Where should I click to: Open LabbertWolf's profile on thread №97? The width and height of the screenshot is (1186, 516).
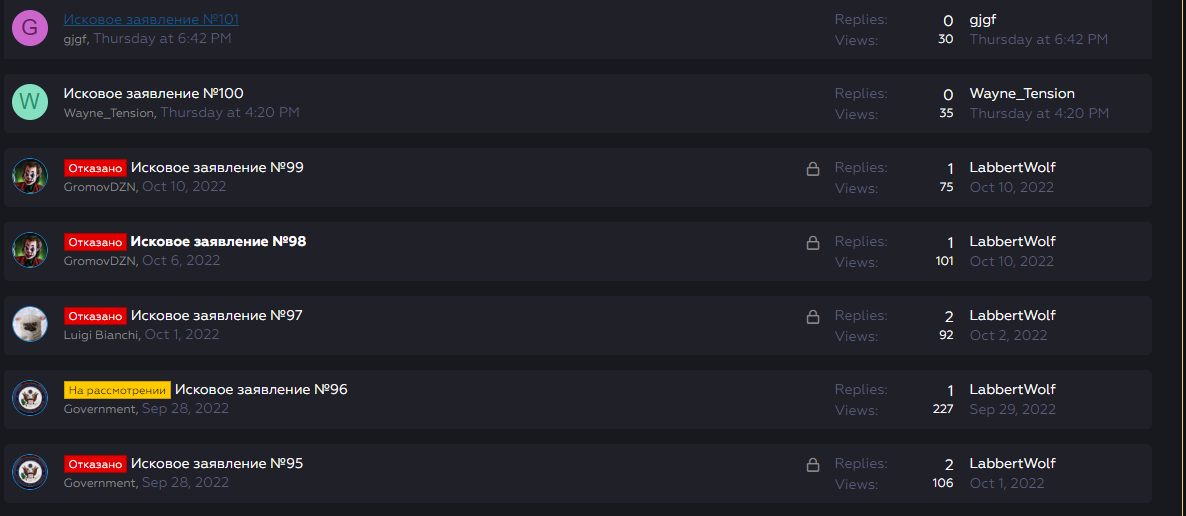1013,316
